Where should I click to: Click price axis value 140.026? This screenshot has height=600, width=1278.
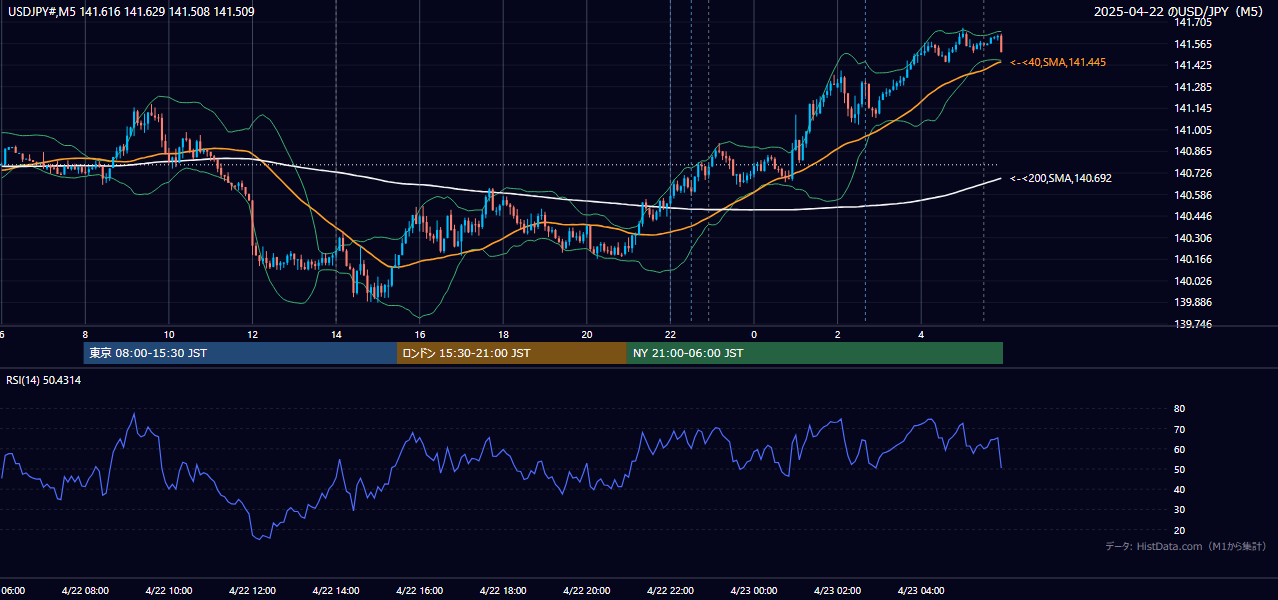(x=1192, y=281)
